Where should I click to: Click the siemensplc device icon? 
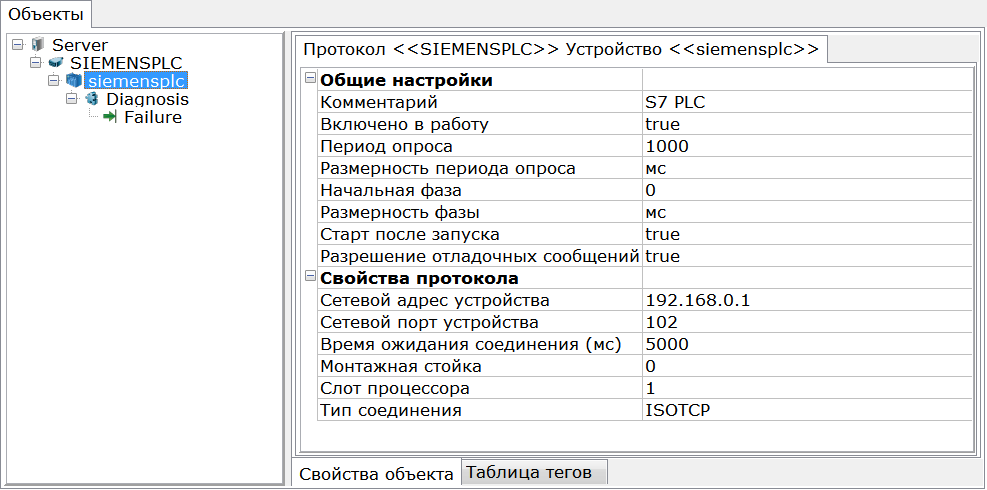(x=74, y=81)
